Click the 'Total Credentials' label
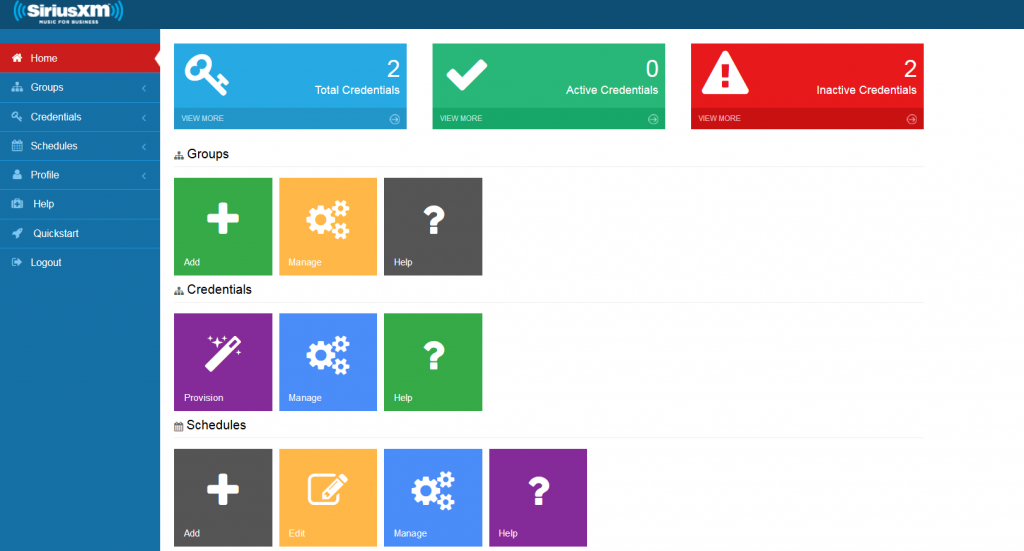 (357, 90)
